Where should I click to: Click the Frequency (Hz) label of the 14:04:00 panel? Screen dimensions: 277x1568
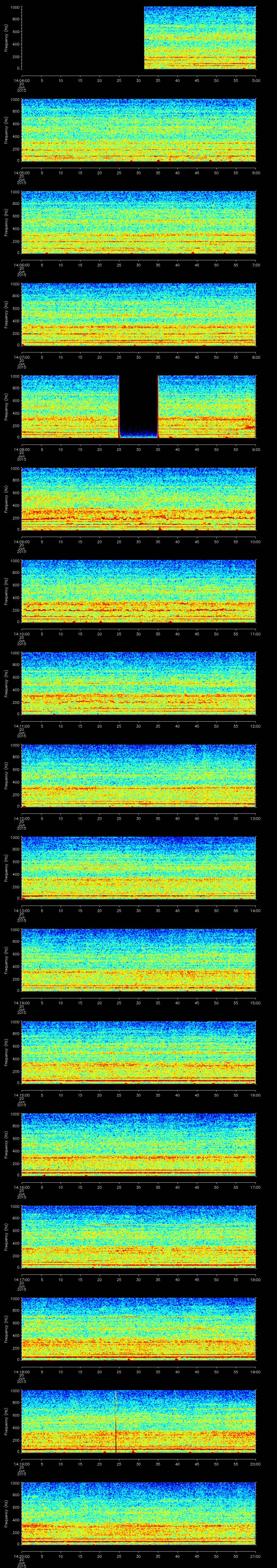(x=6, y=38)
